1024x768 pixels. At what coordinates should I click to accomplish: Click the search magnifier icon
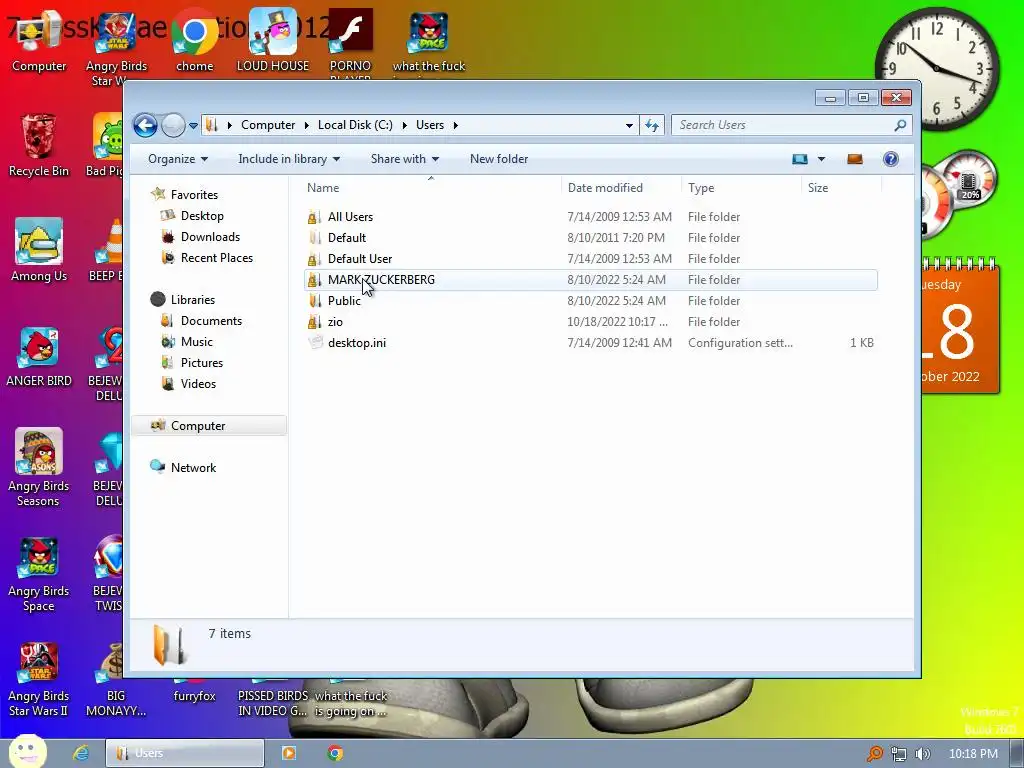(900, 125)
